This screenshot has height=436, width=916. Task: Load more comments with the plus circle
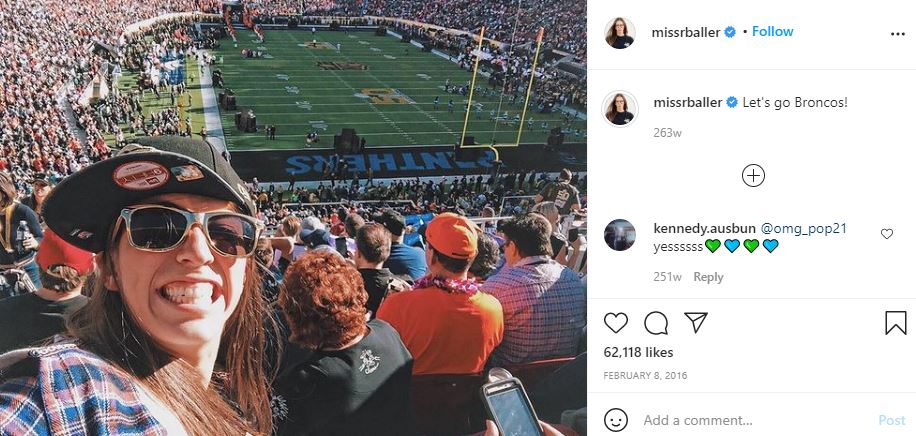coord(753,175)
